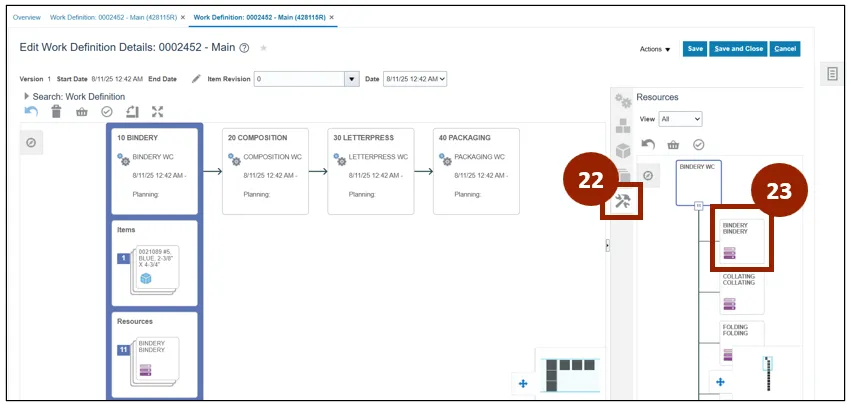Screen dimensions: 851x408
Task: Click the BINDERY resource card under 10 BINDERY
Action: (157, 359)
